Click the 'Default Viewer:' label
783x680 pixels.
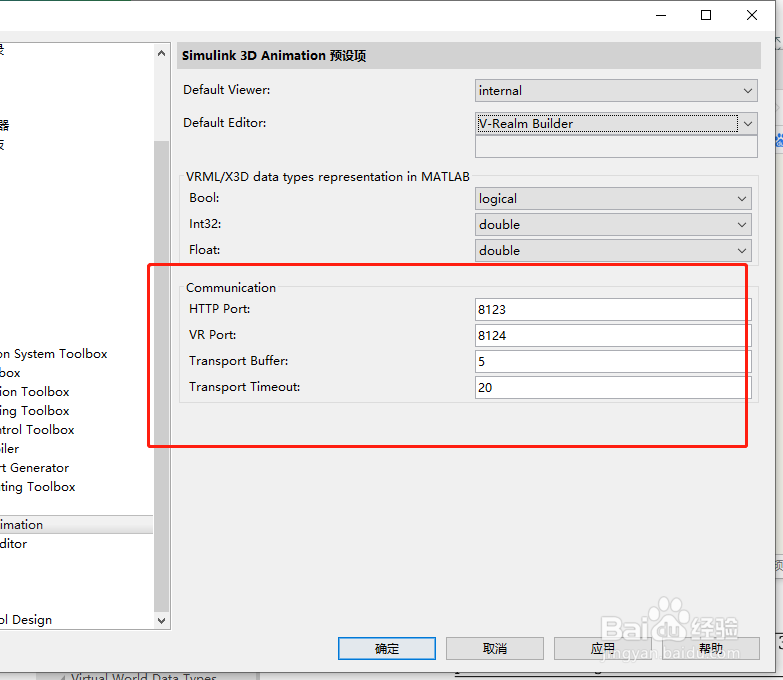227,90
